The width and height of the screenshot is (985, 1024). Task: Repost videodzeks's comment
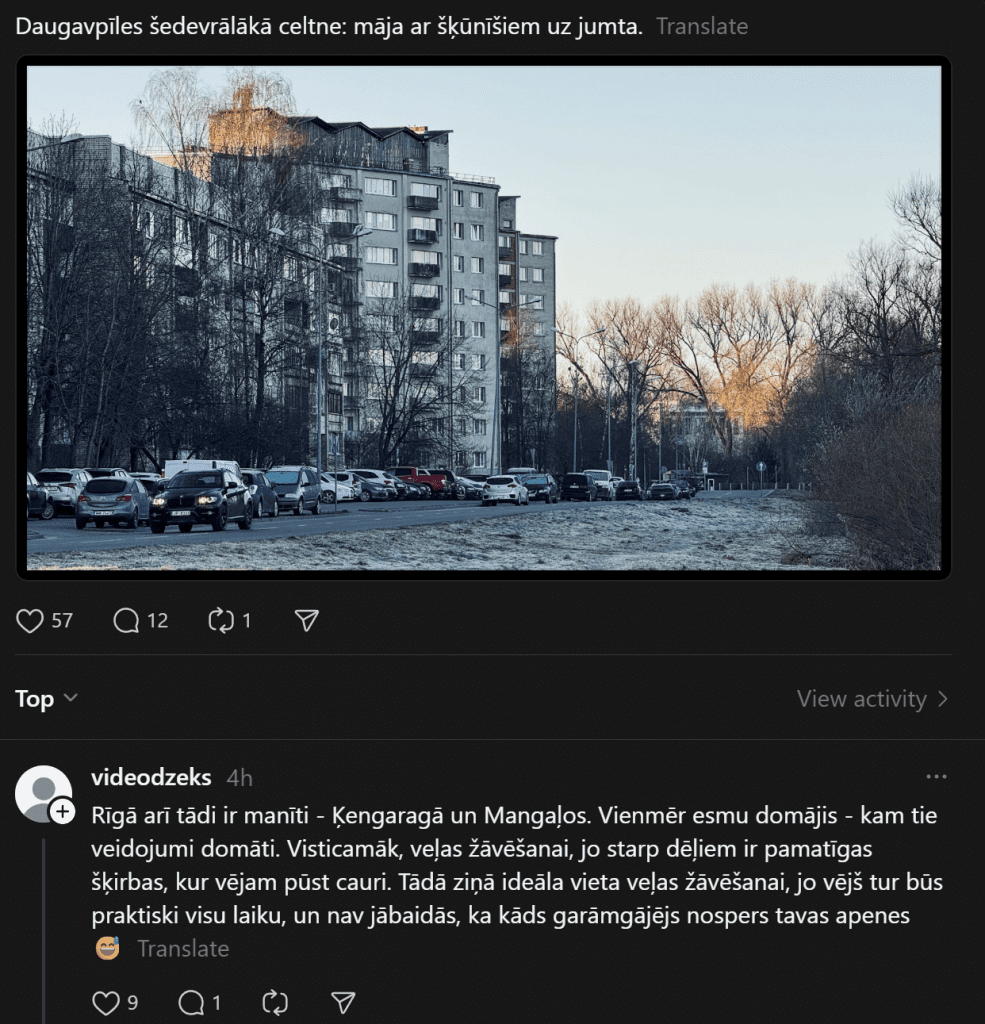pos(275,1002)
